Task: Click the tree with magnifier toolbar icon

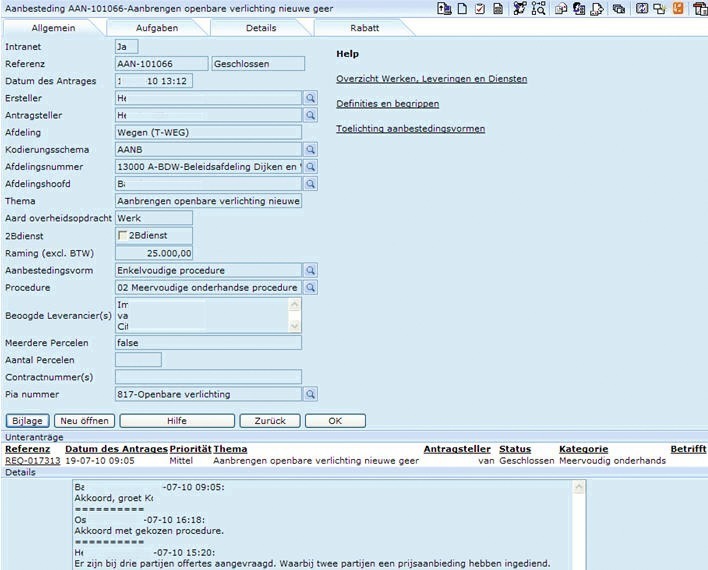Action: (538, 8)
